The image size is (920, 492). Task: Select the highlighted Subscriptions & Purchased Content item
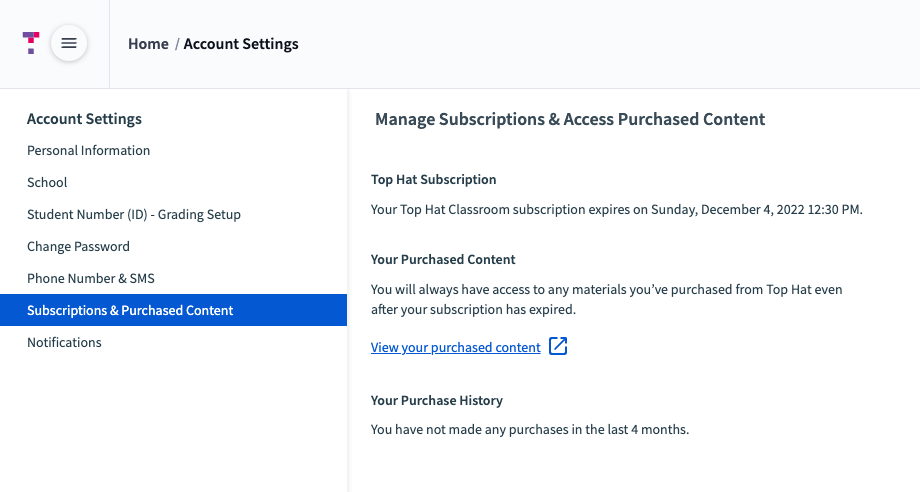click(130, 310)
